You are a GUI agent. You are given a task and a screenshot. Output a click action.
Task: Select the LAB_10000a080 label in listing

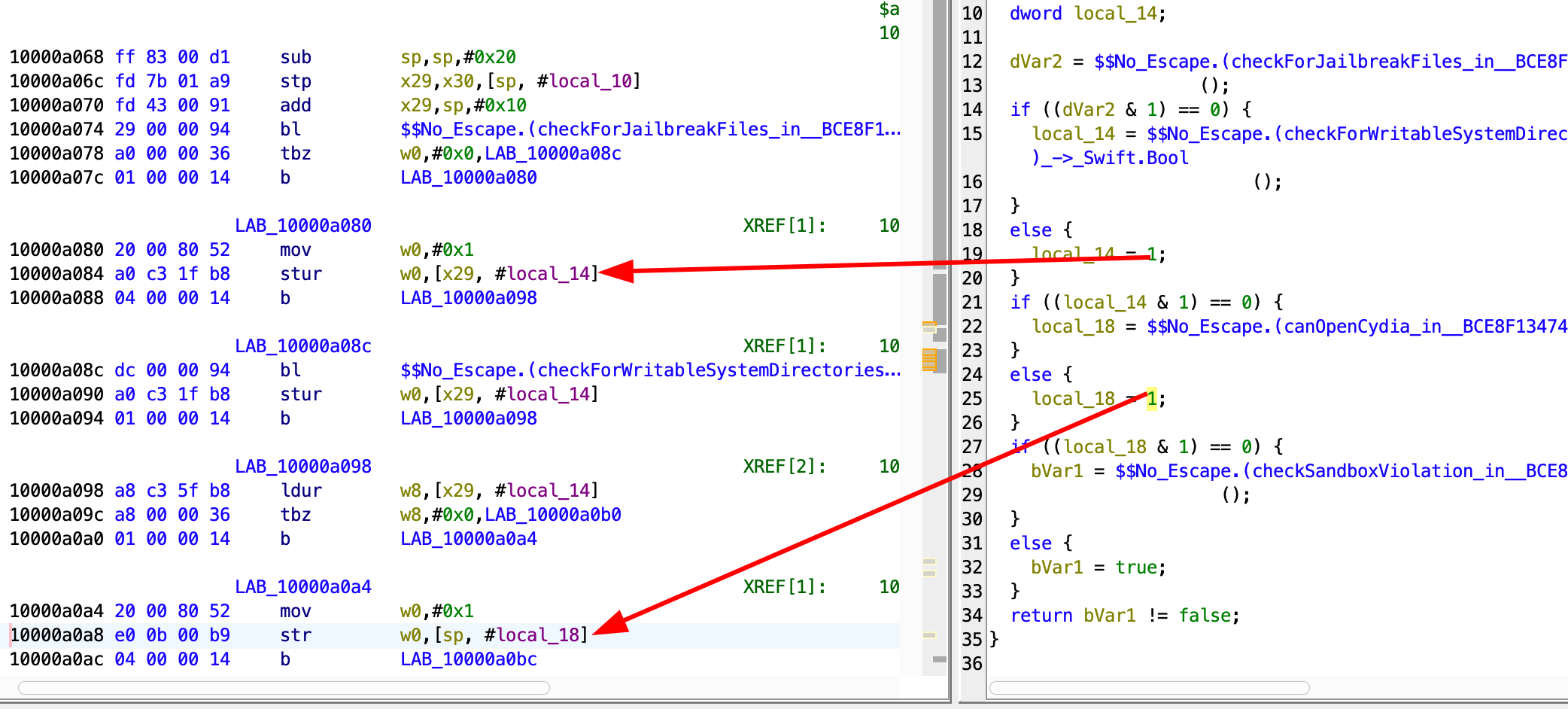click(x=303, y=226)
